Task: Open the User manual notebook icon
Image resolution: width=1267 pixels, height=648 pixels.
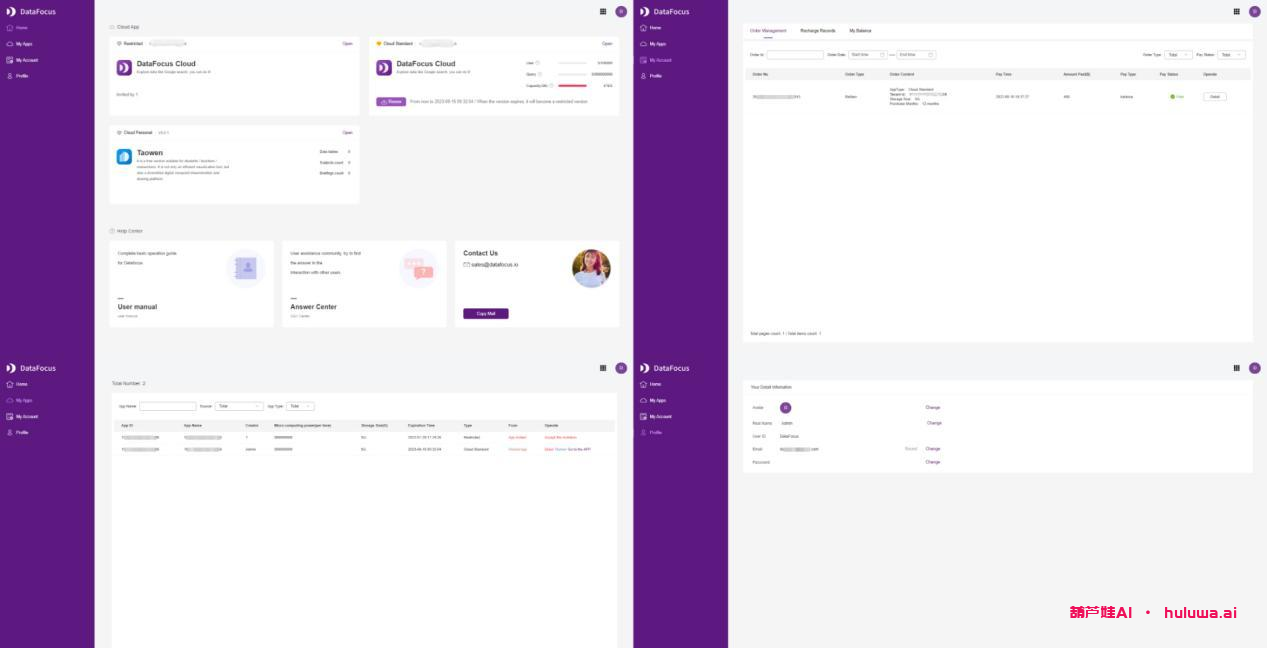Action: (244, 268)
